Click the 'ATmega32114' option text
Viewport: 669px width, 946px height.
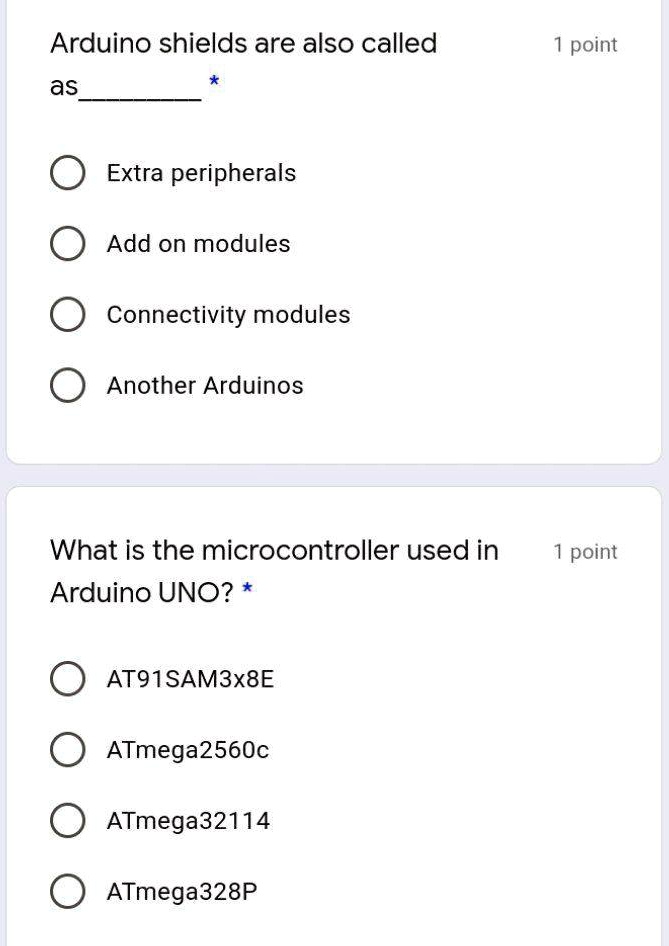pyautogui.click(x=188, y=821)
